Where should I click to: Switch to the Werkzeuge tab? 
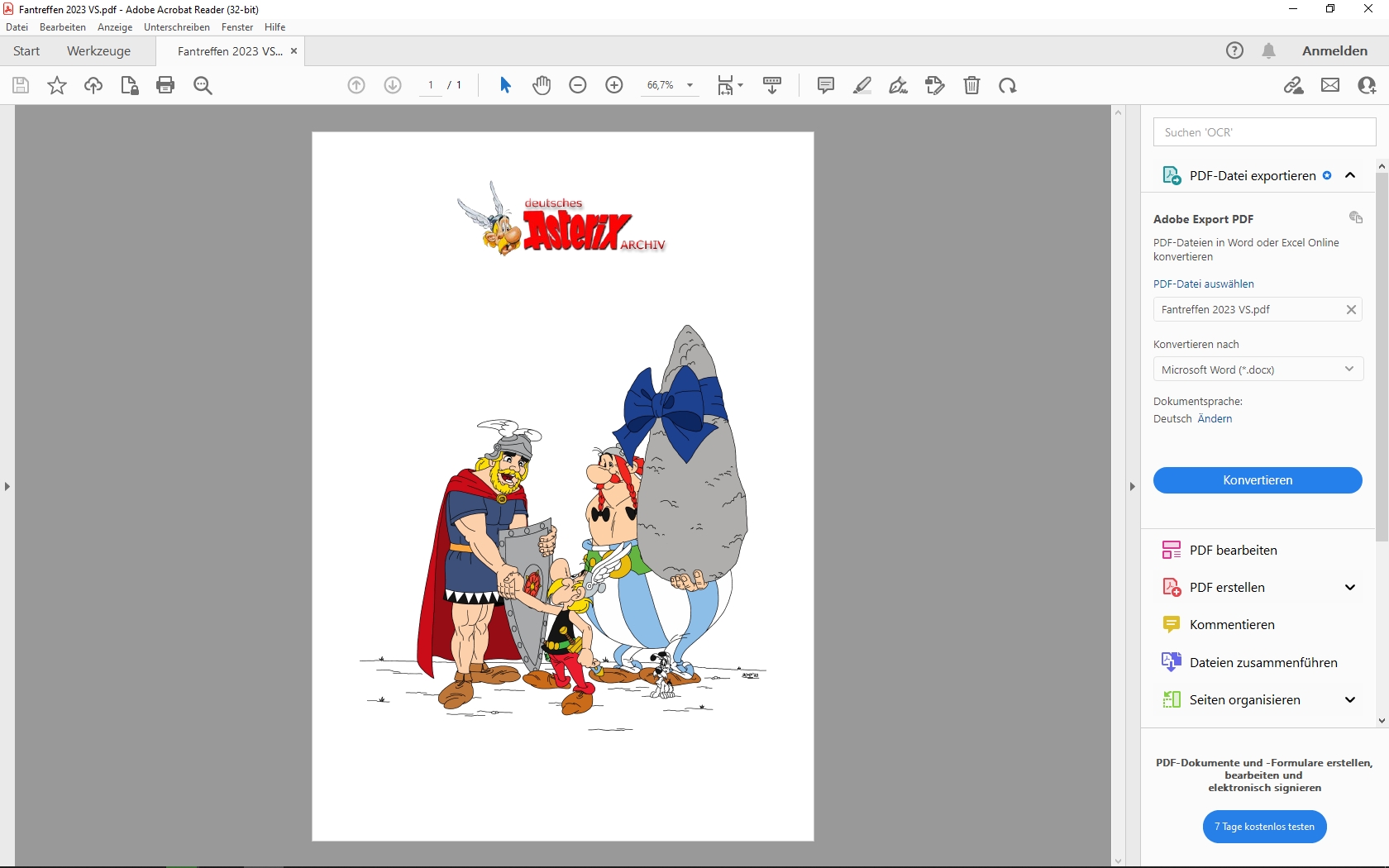[98, 51]
